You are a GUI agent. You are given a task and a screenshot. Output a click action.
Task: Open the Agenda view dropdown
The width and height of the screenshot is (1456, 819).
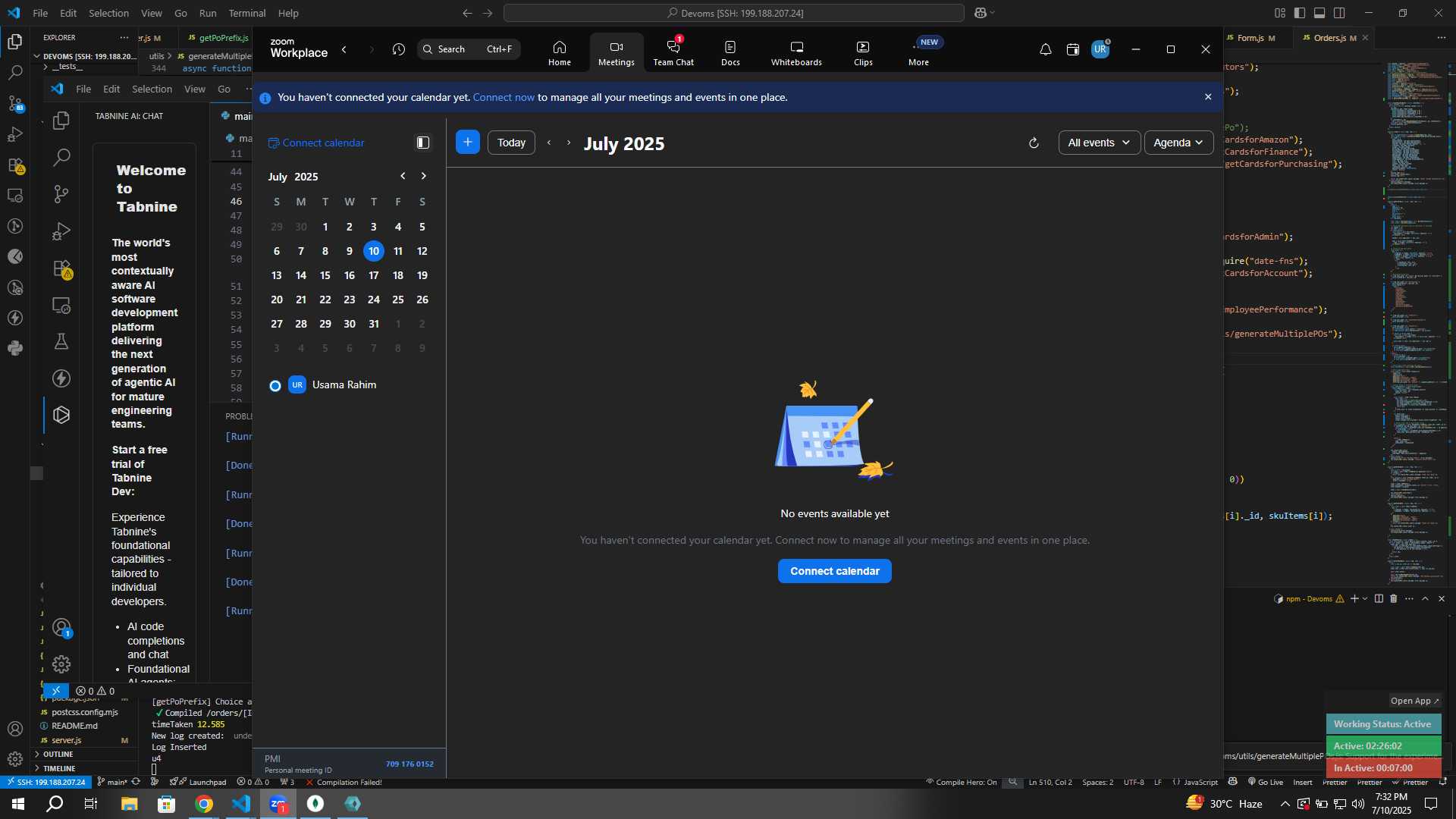(x=1178, y=143)
